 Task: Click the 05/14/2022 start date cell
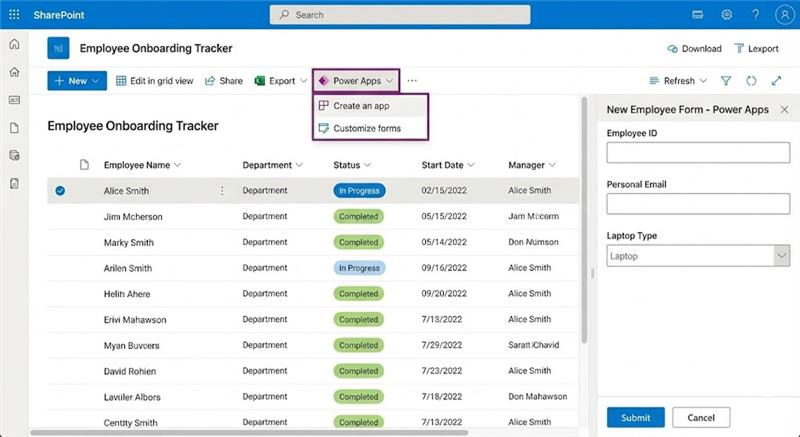[444, 242]
